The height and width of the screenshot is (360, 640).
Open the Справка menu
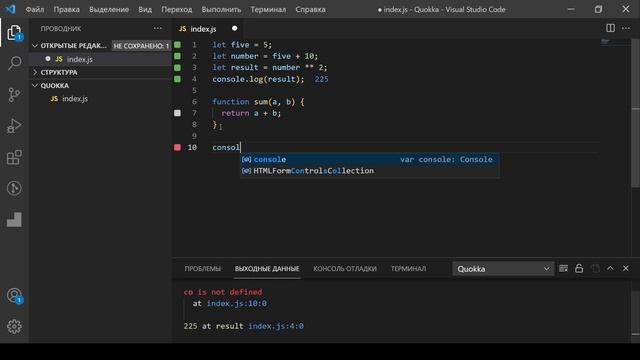tap(311, 9)
